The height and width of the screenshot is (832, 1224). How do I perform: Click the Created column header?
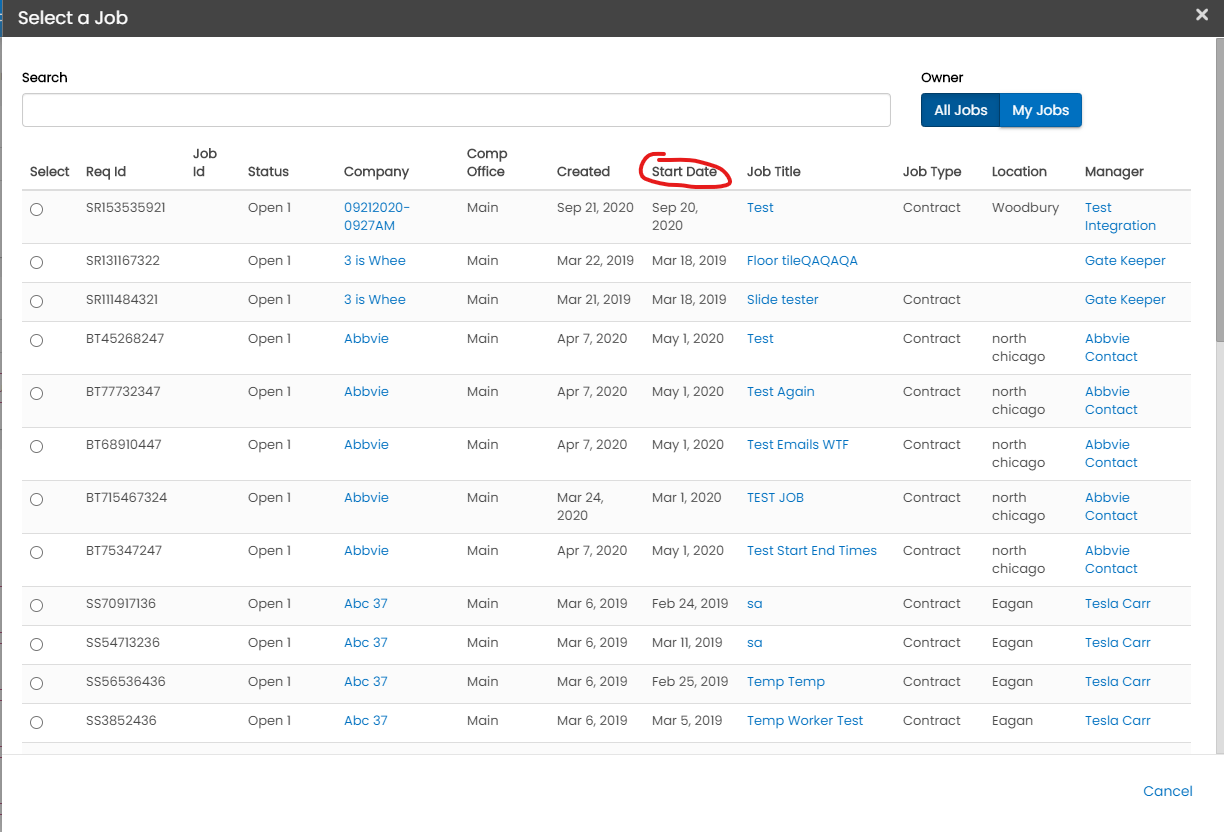[583, 171]
